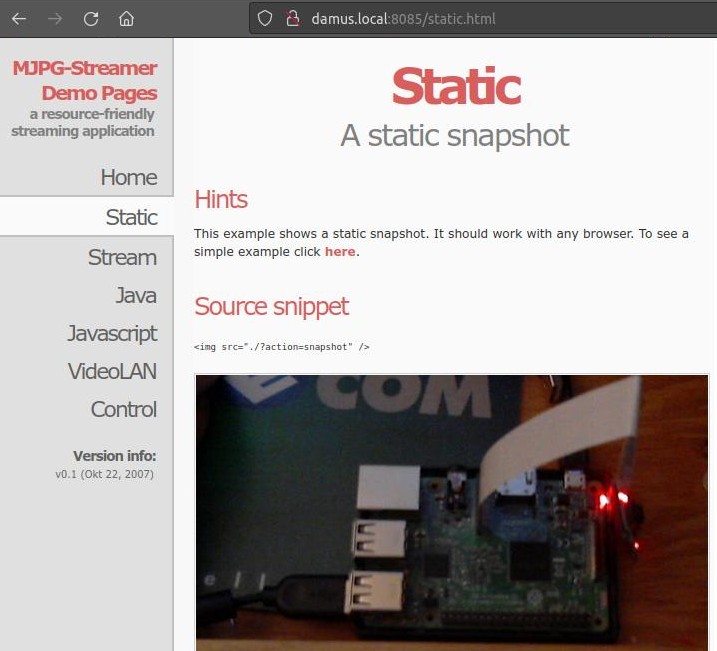Navigate to the Javascript page

point(112,333)
